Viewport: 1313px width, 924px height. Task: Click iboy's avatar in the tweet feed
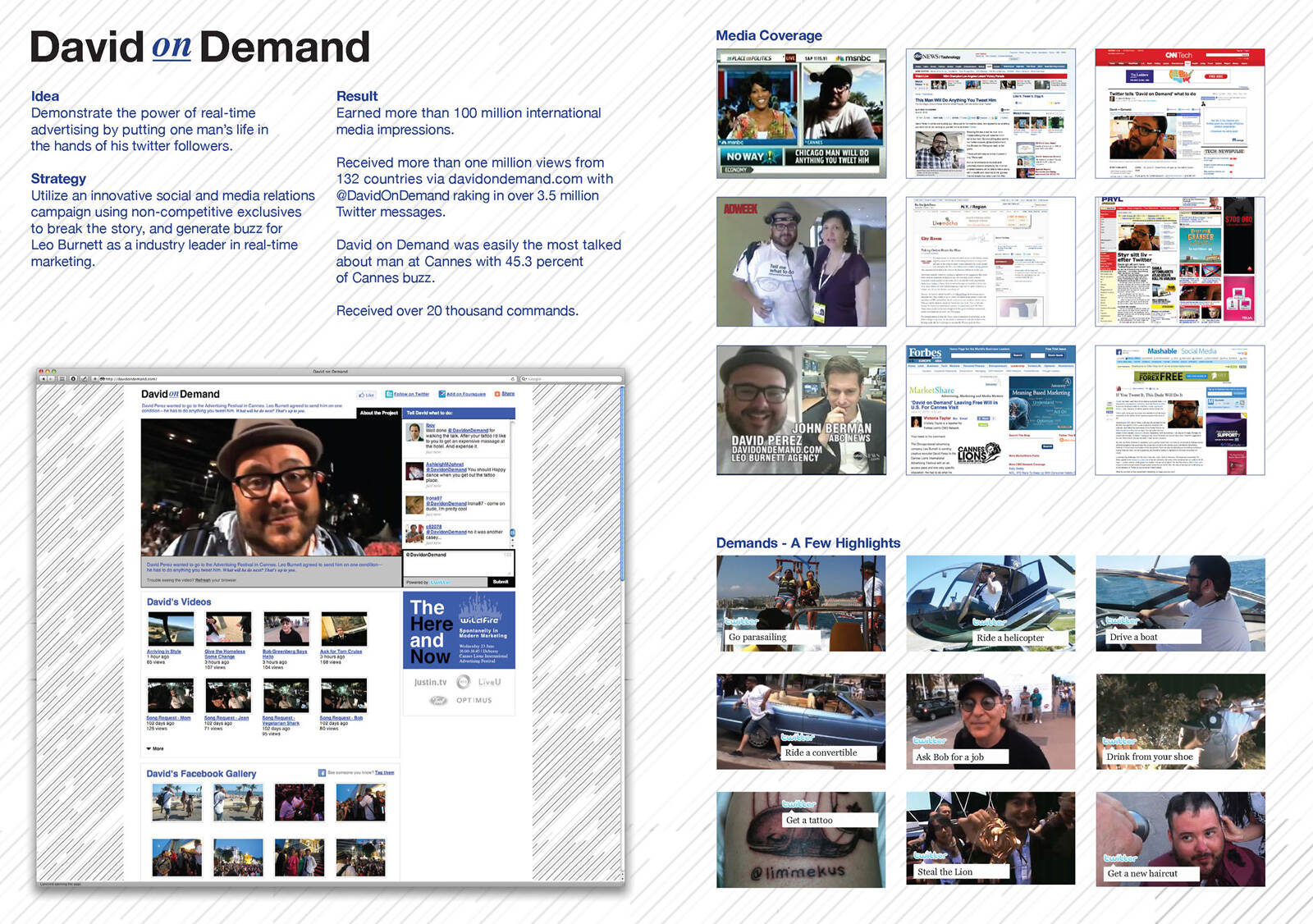[x=414, y=432]
